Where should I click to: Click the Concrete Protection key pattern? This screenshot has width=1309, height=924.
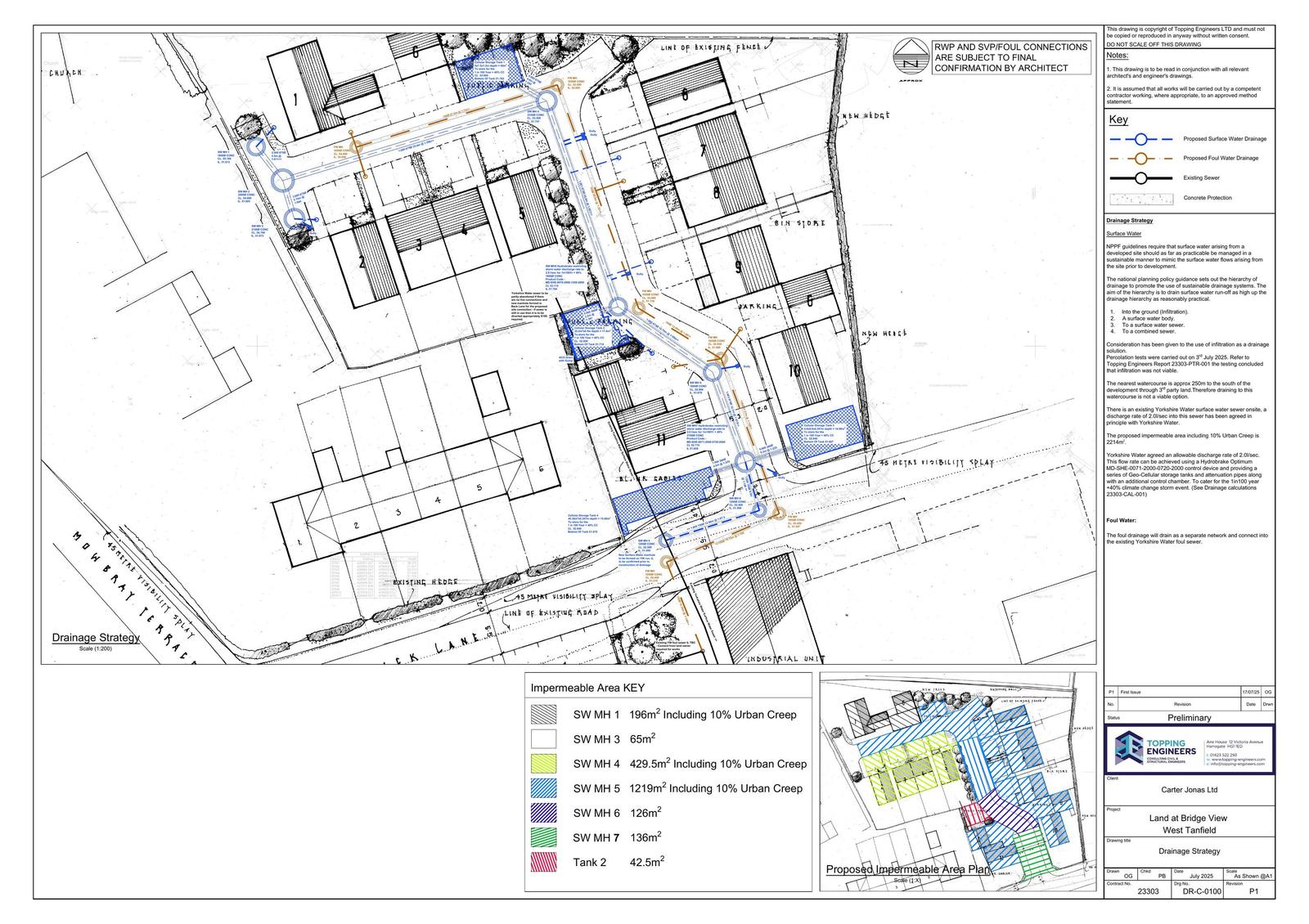tap(1141, 198)
